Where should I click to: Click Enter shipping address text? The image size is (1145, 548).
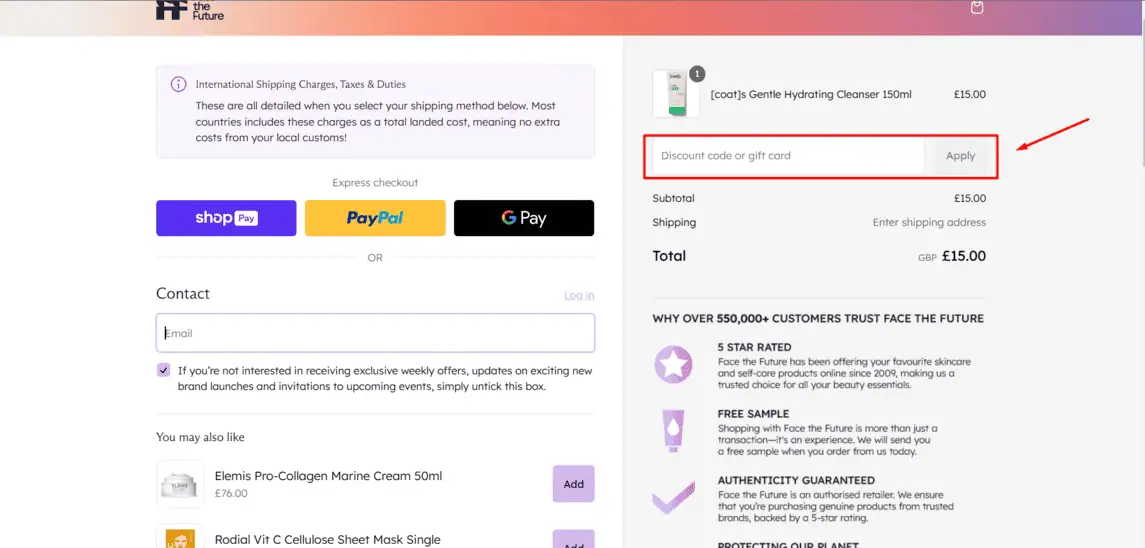[929, 222]
